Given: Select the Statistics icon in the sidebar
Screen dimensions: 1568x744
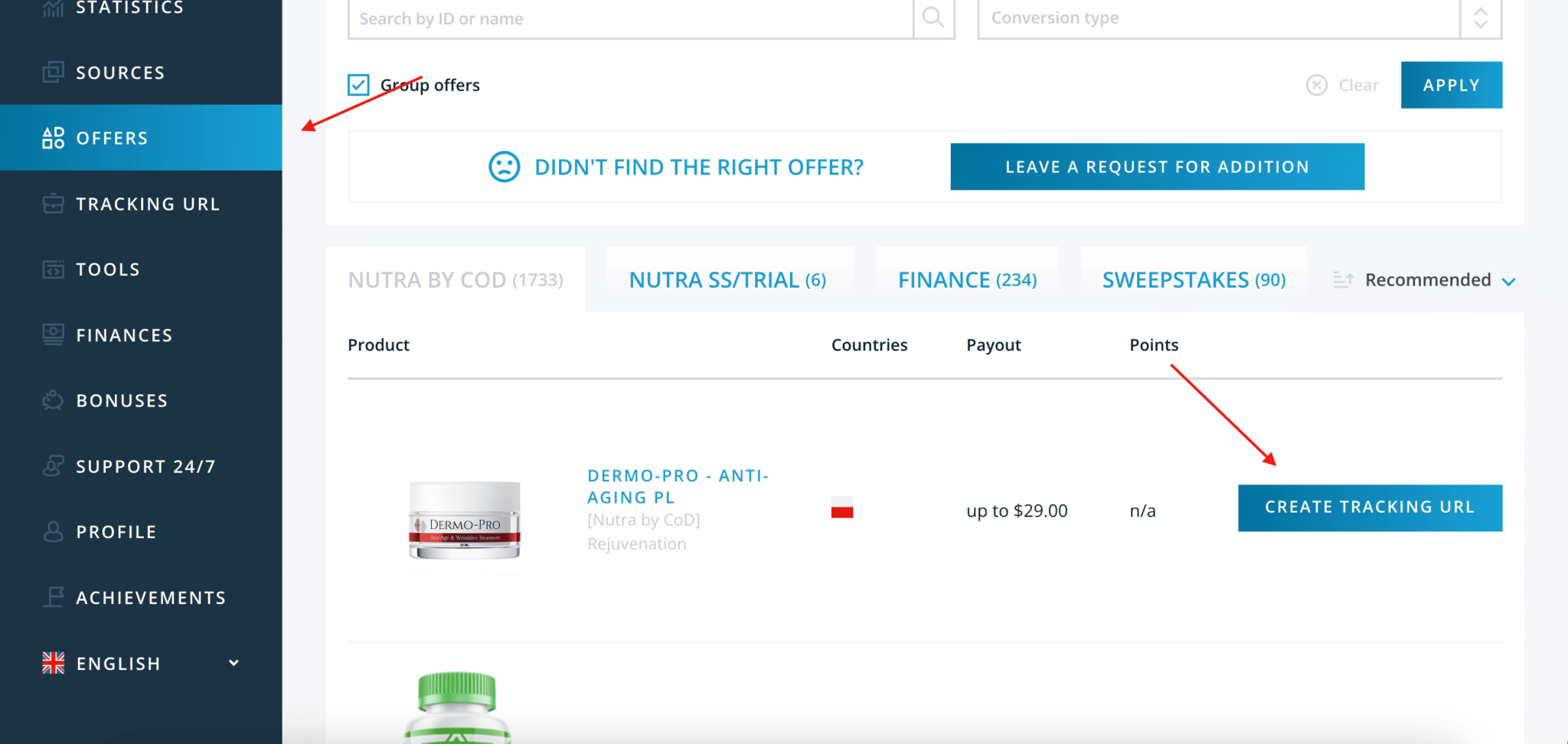Looking at the screenshot, I should point(54,6).
